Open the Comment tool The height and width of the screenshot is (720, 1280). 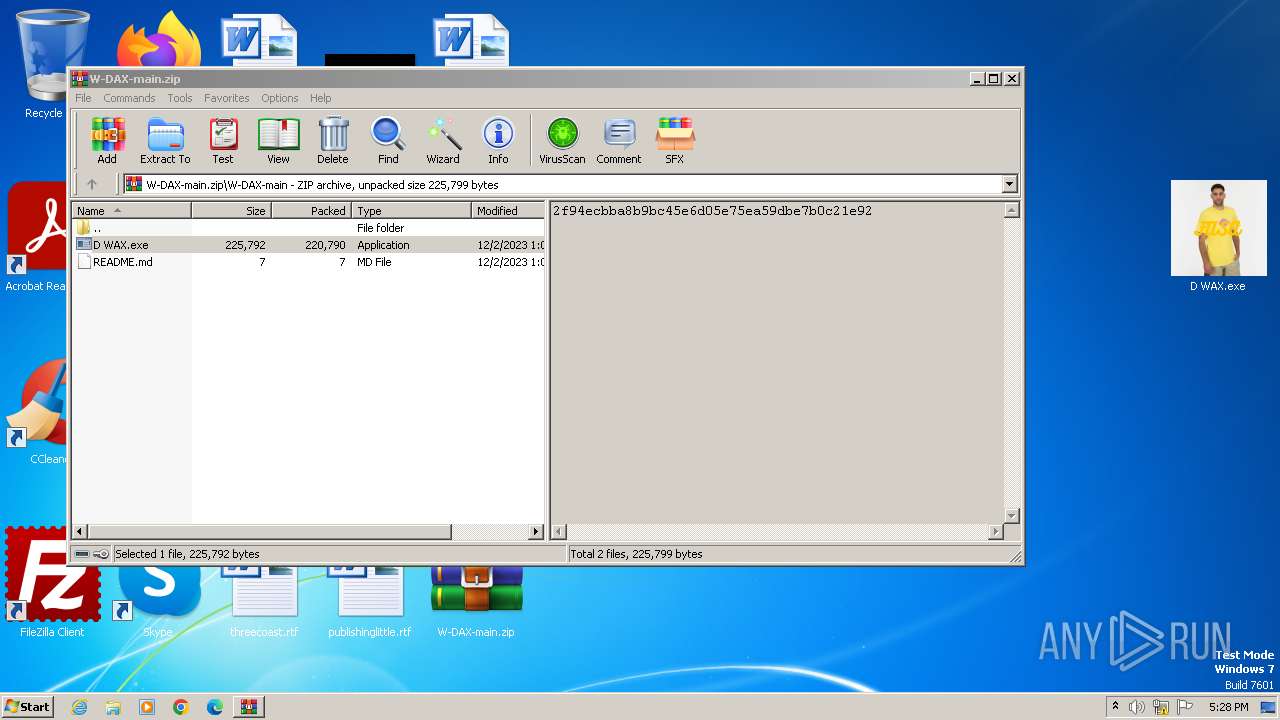(619, 141)
